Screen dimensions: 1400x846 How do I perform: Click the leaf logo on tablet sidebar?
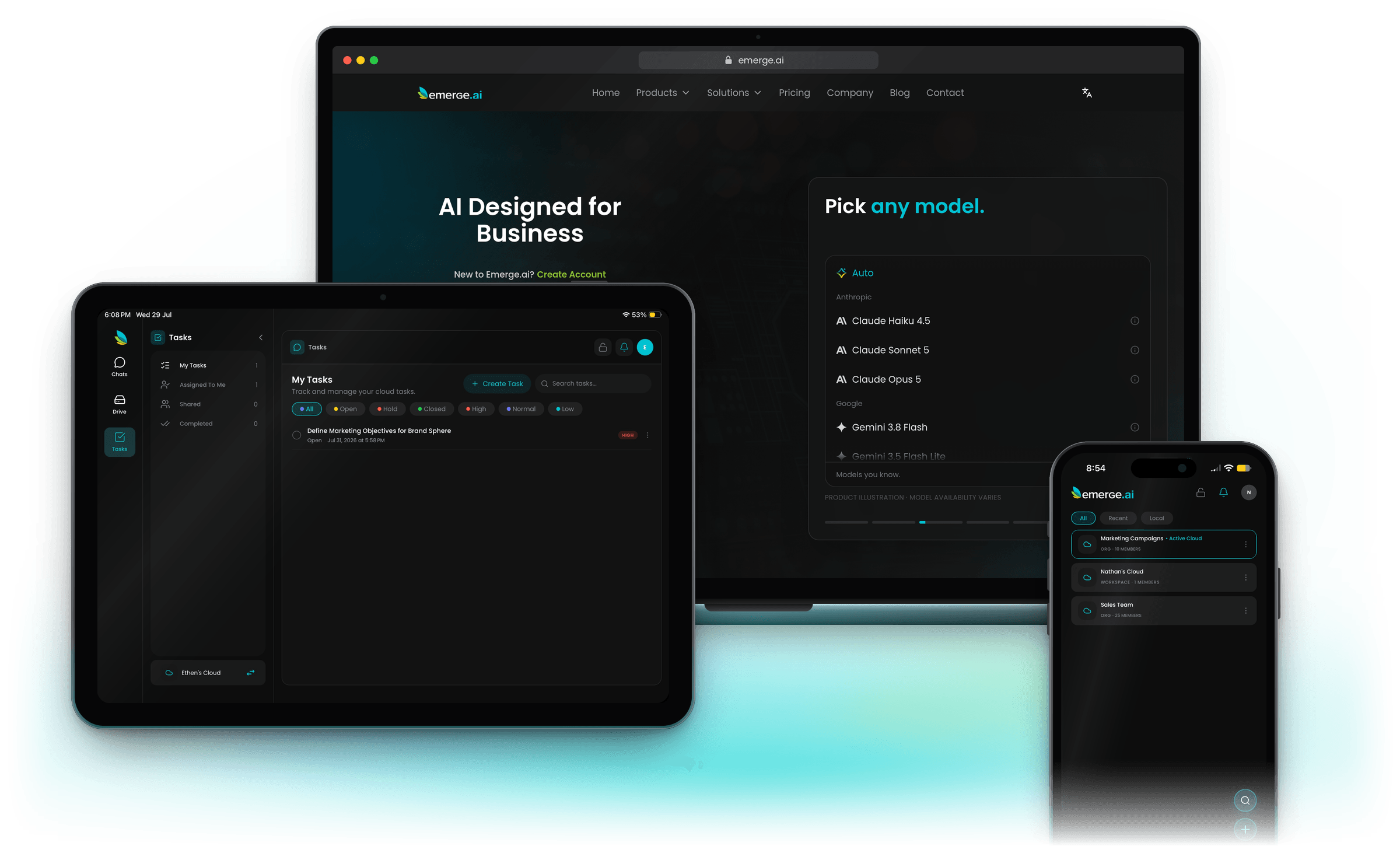pos(121,337)
